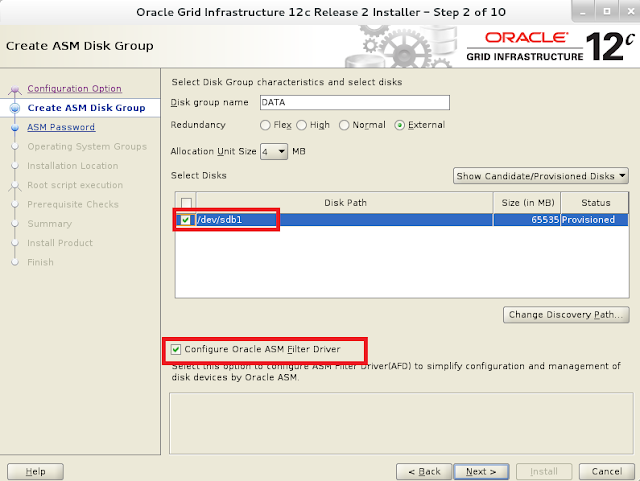Open ASM Password step link
Viewport: 640px width, 481px height.
[61, 127]
